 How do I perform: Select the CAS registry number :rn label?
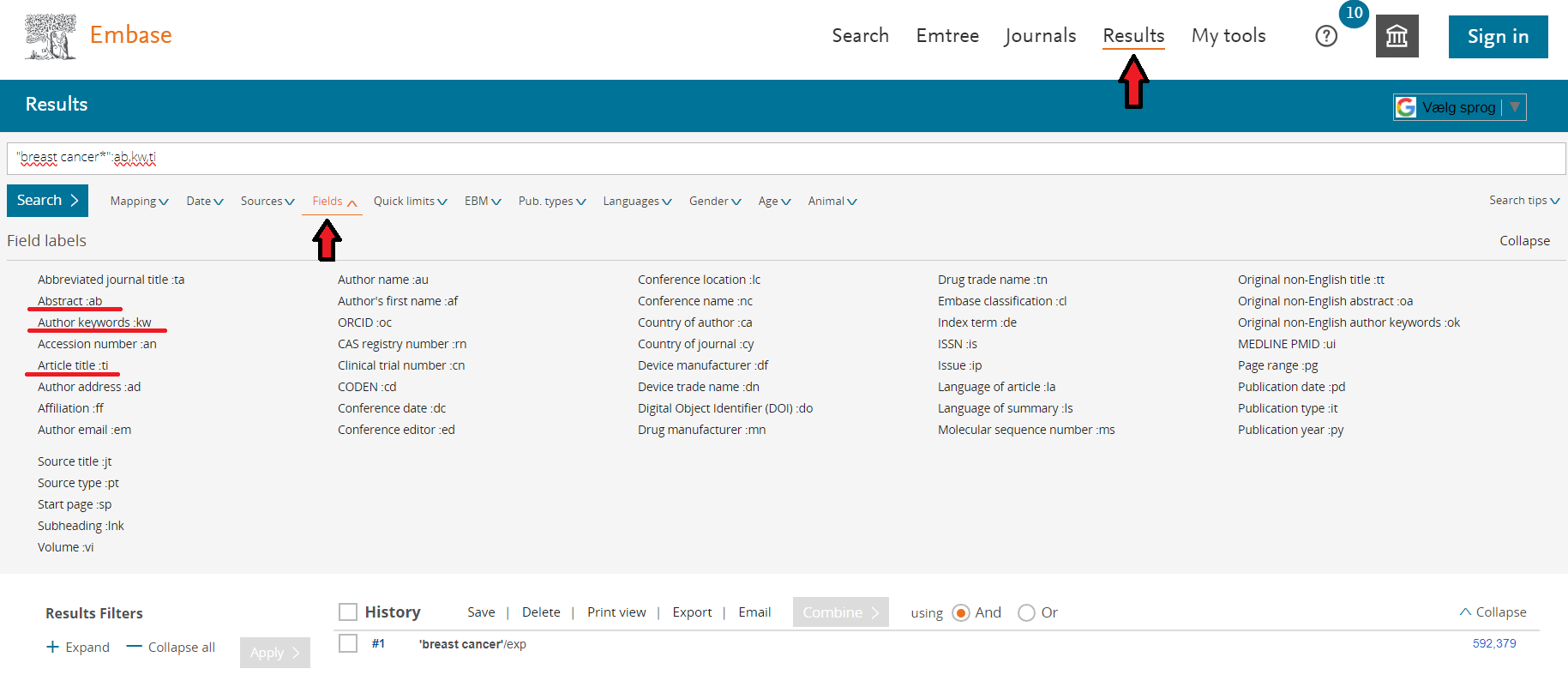coord(402,344)
